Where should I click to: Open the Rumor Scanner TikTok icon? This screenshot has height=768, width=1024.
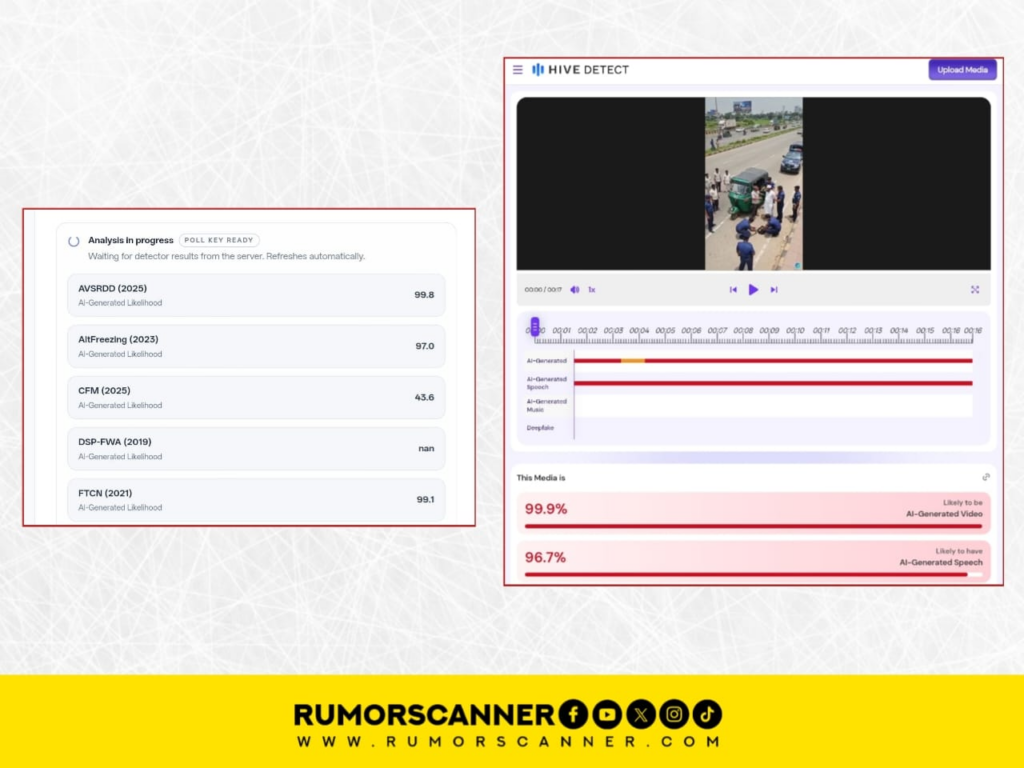pos(707,714)
